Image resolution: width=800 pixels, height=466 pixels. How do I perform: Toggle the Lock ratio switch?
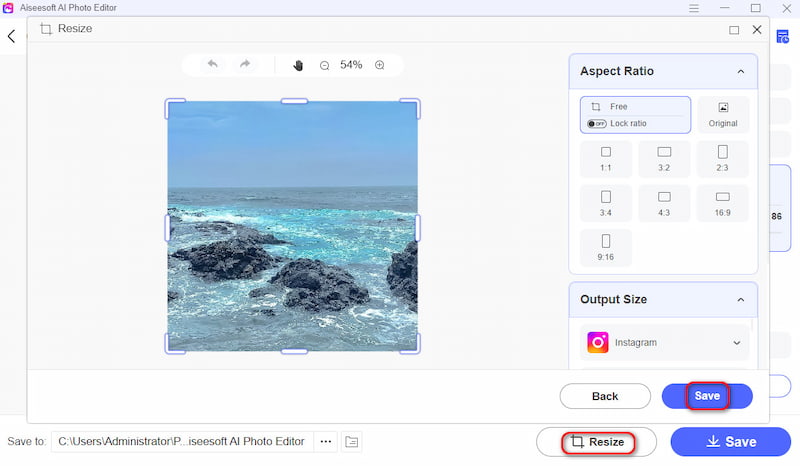(x=597, y=123)
